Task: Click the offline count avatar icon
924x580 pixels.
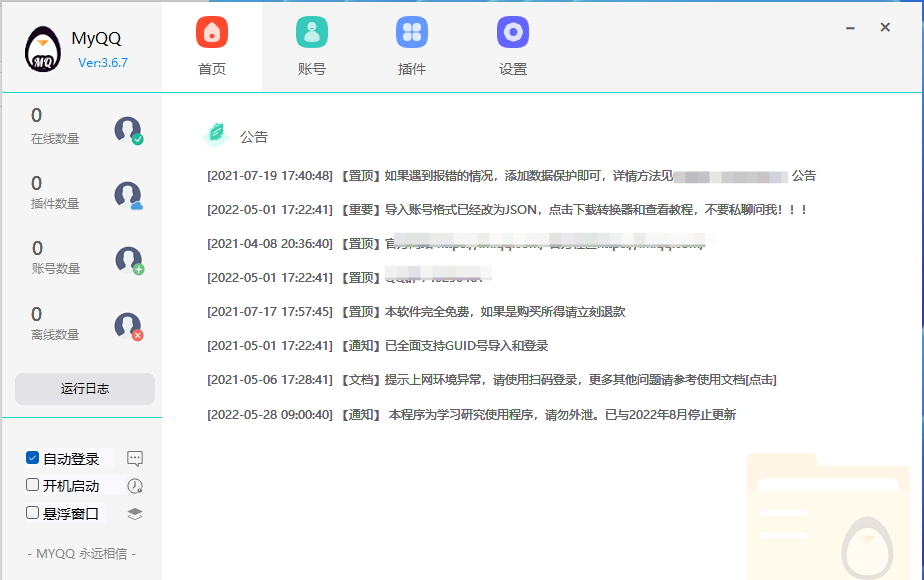Action: (127, 326)
